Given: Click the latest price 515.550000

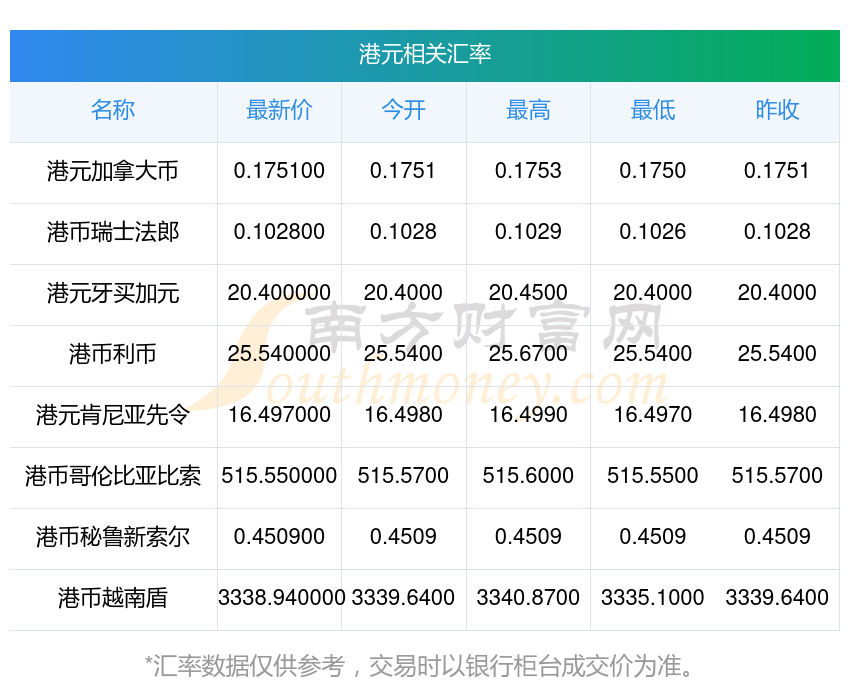Looking at the screenshot, I should click(279, 476).
